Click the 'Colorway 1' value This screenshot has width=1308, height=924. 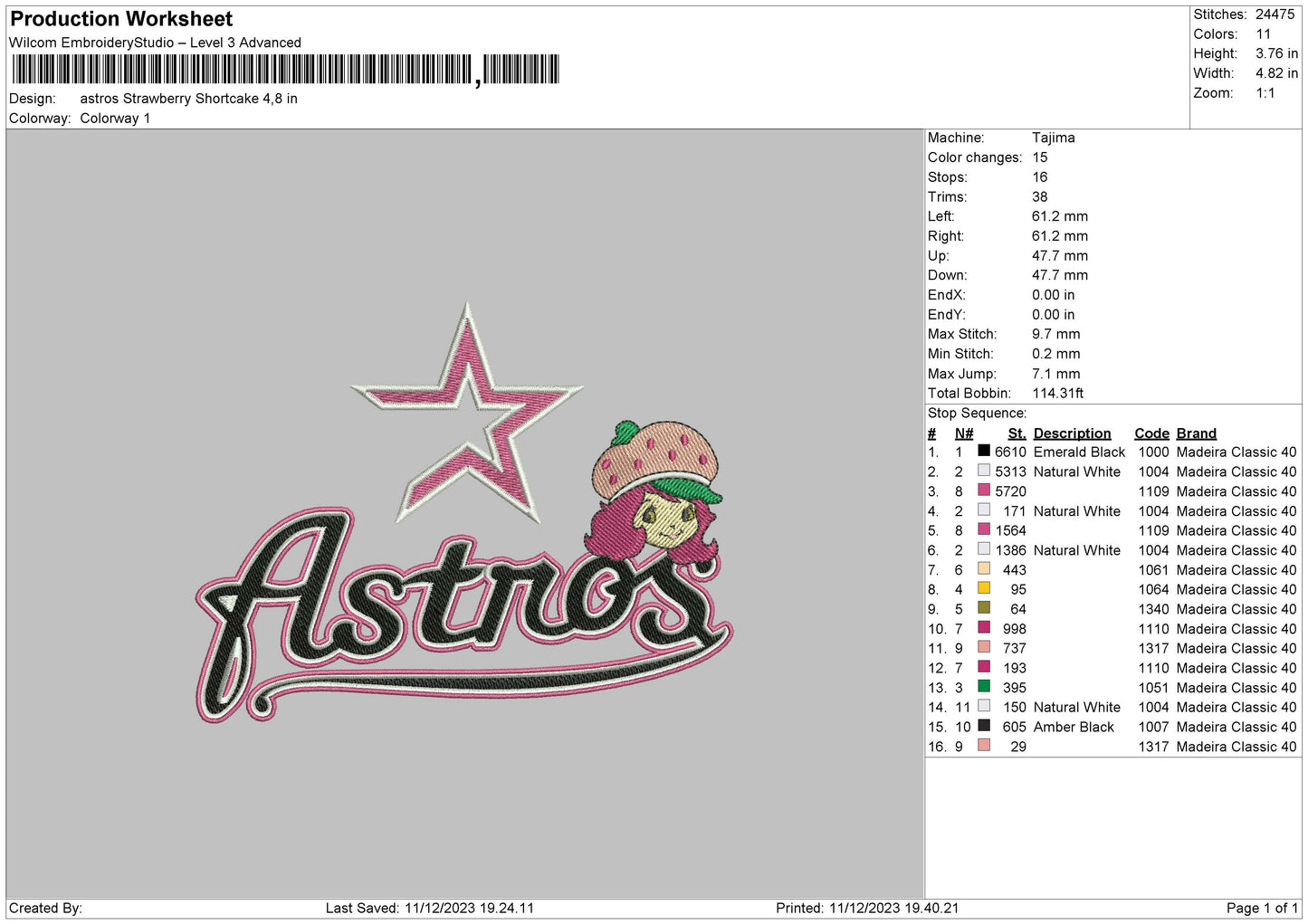tap(115, 119)
